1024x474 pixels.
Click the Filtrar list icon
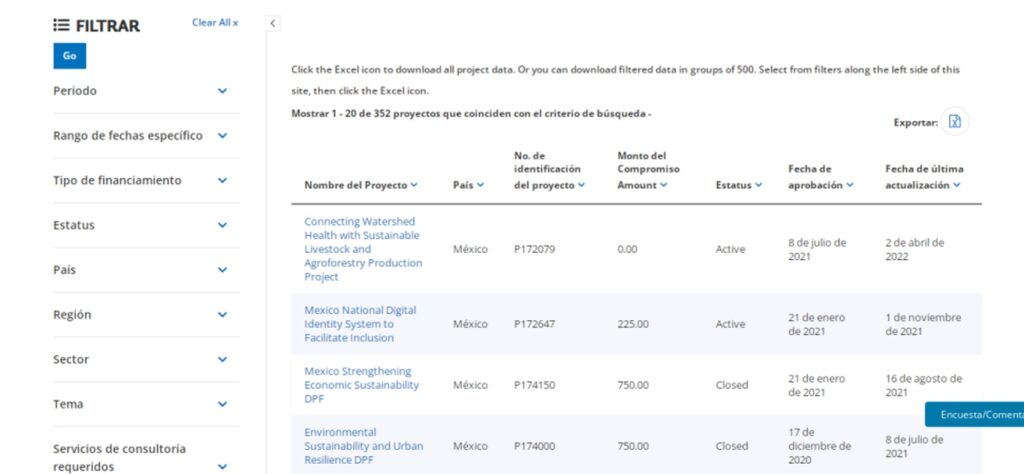click(x=61, y=25)
